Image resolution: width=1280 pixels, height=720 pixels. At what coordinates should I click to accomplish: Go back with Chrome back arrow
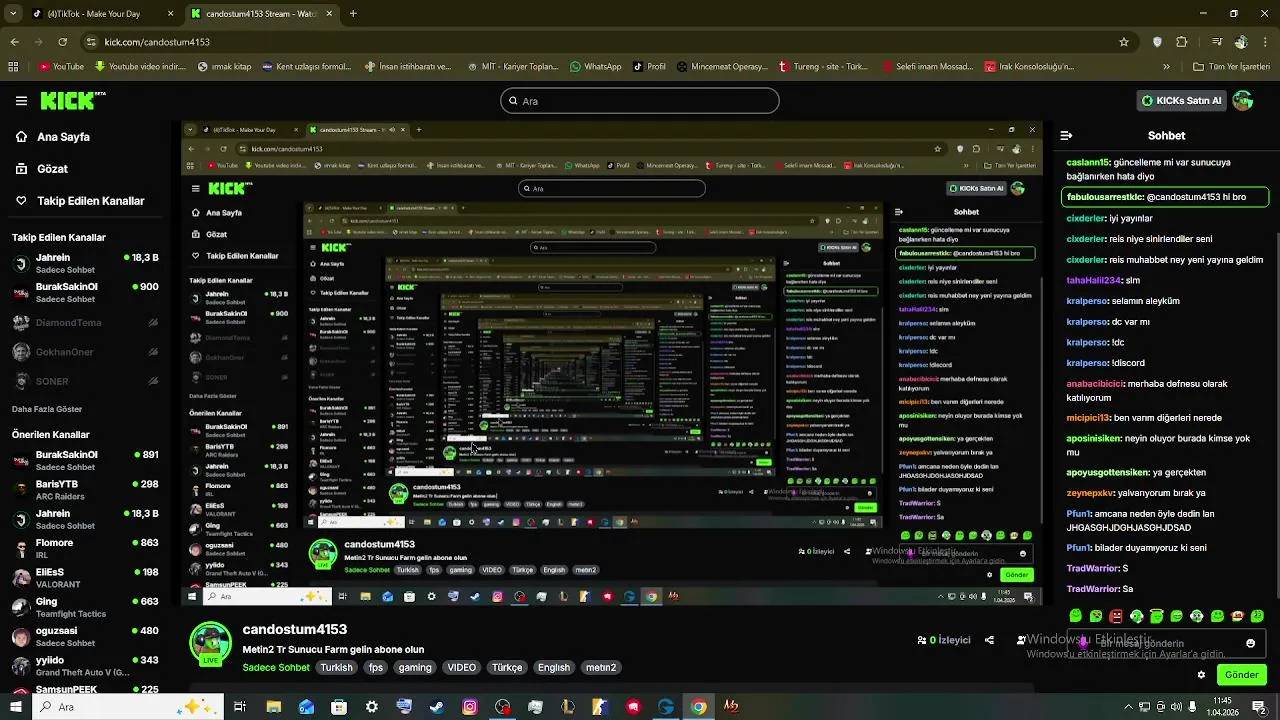coord(14,42)
